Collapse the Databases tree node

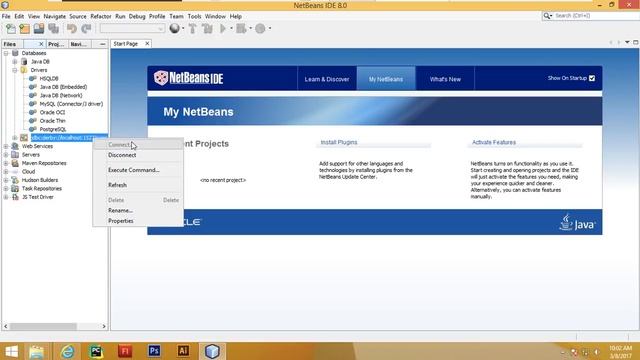pos(6,53)
